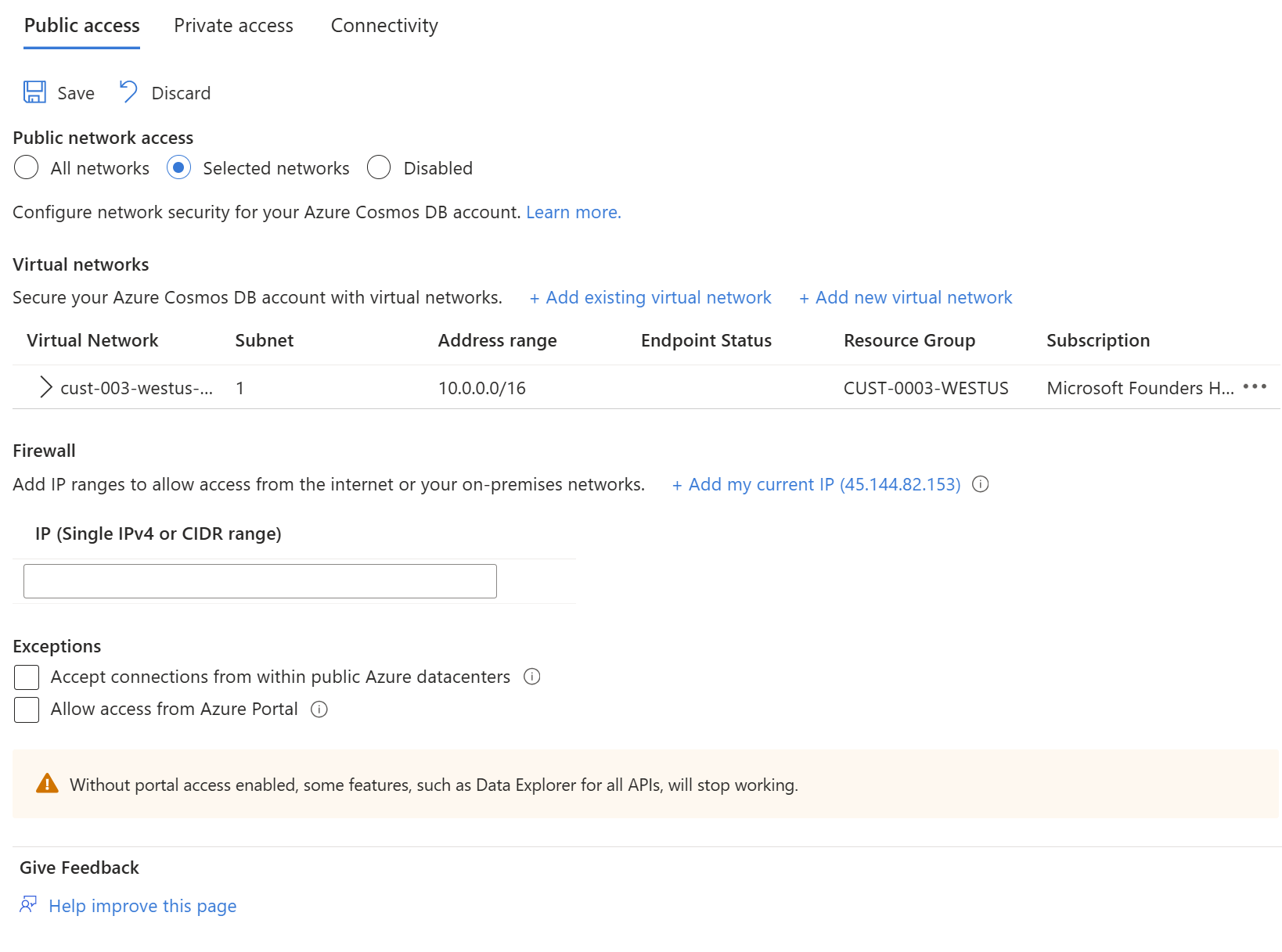The width and height of the screenshot is (1282, 952).
Task: Click the Virtual Network column header
Action: (92, 340)
